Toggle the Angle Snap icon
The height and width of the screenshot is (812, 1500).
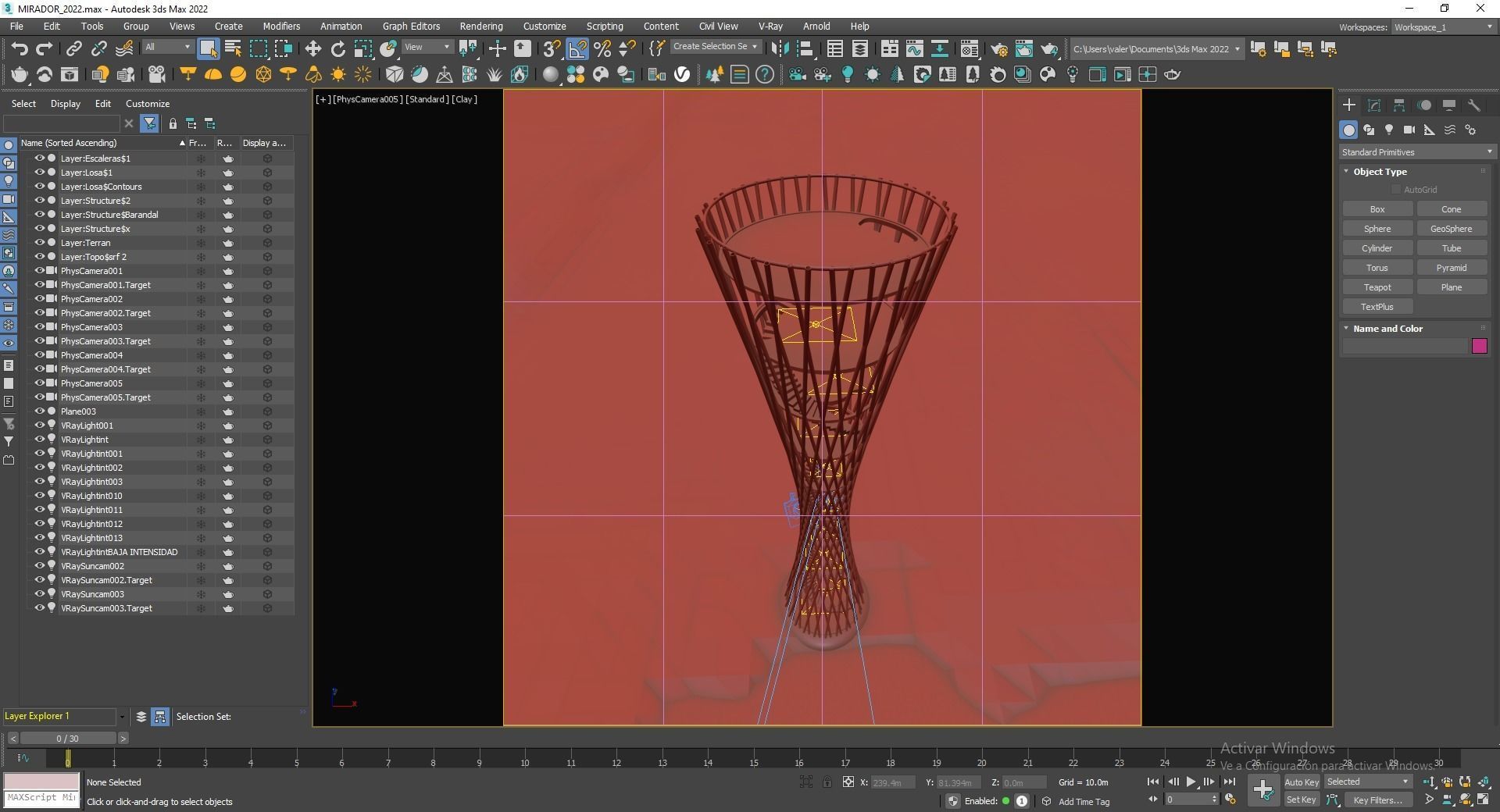[x=577, y=49]
